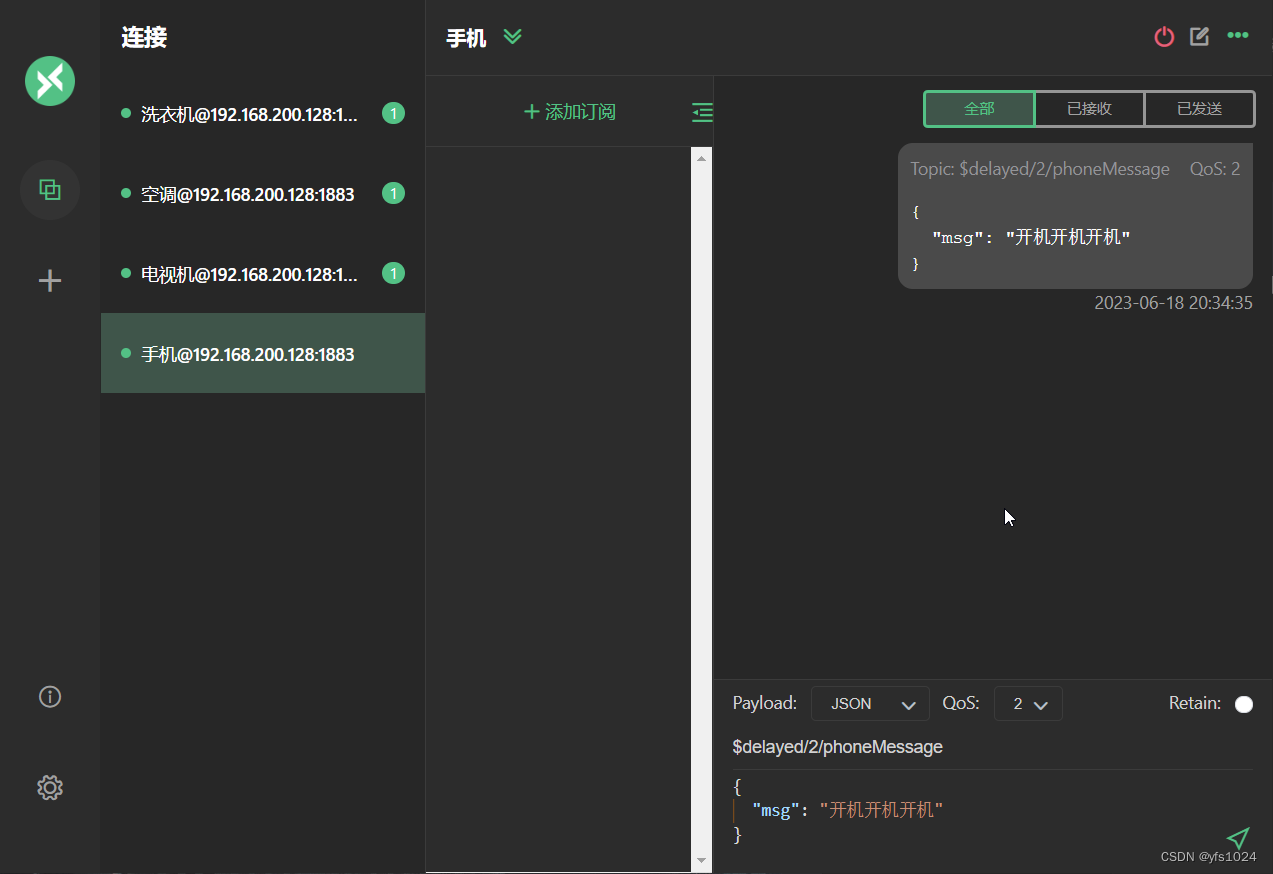The height and width of the screenshot is (874, 1273).
Task: Click the unread badge on 空调 row
Action: tap(393, 193)
